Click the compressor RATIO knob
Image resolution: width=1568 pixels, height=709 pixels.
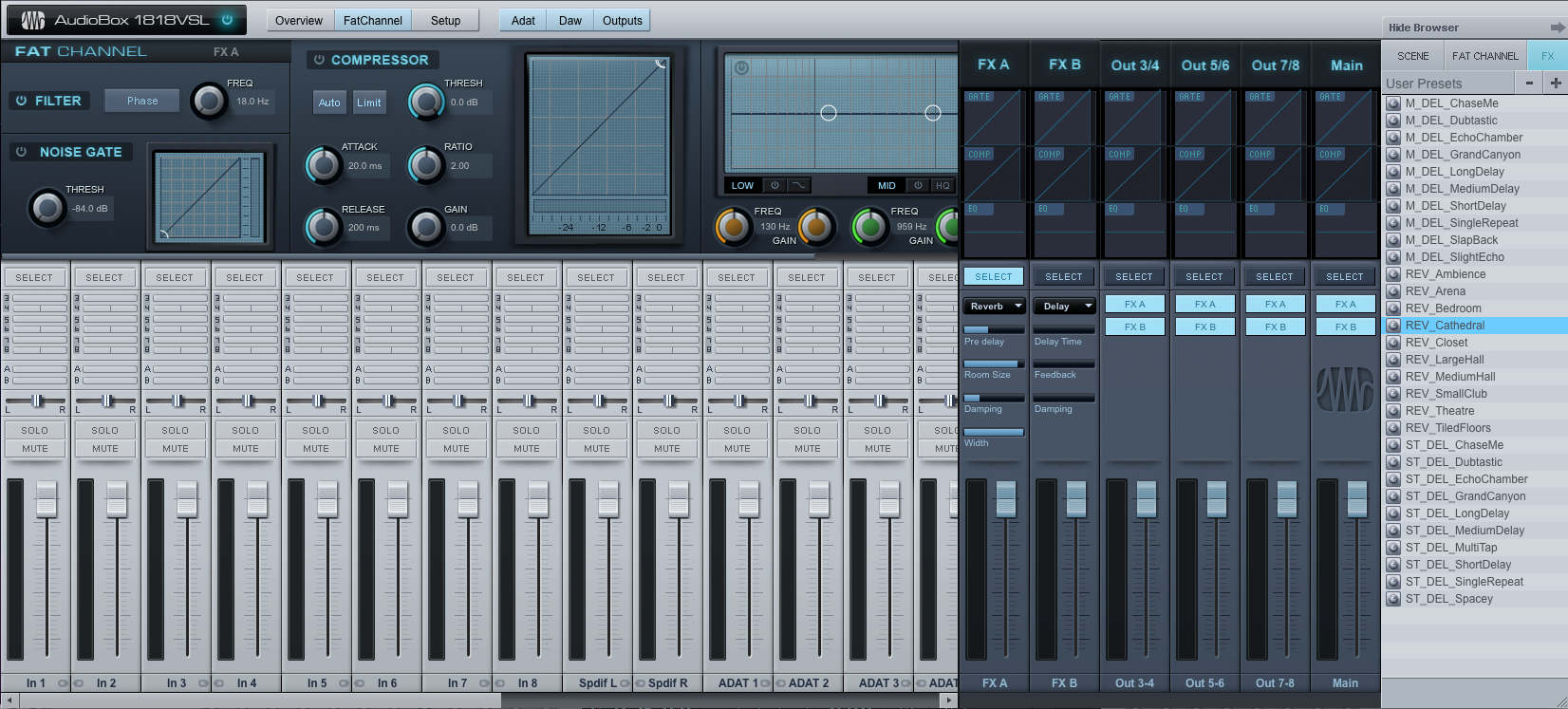click(x=426, y=165)
